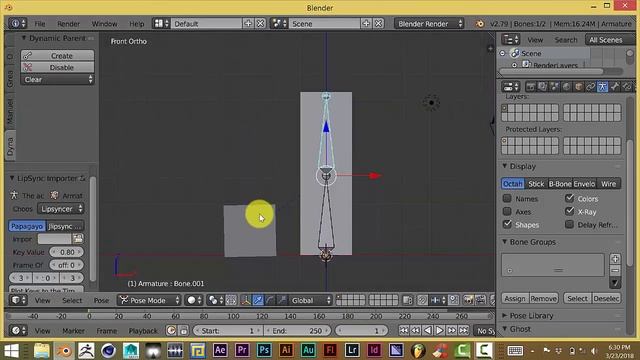Collapse the Bone Groups panel

tap(504, 242)
